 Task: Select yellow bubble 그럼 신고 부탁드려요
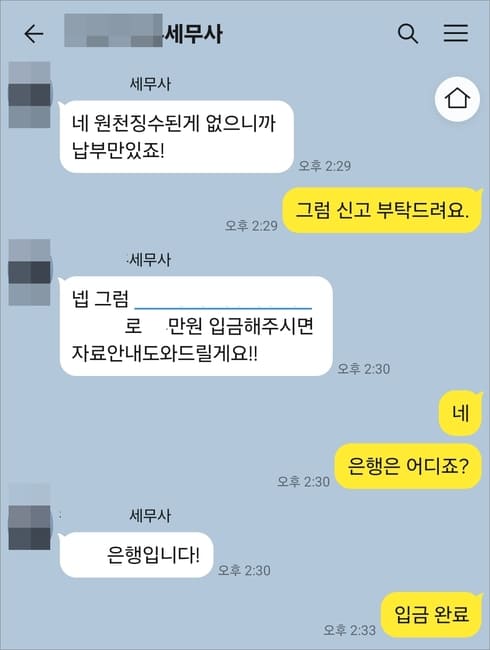(x=382, y=210)
